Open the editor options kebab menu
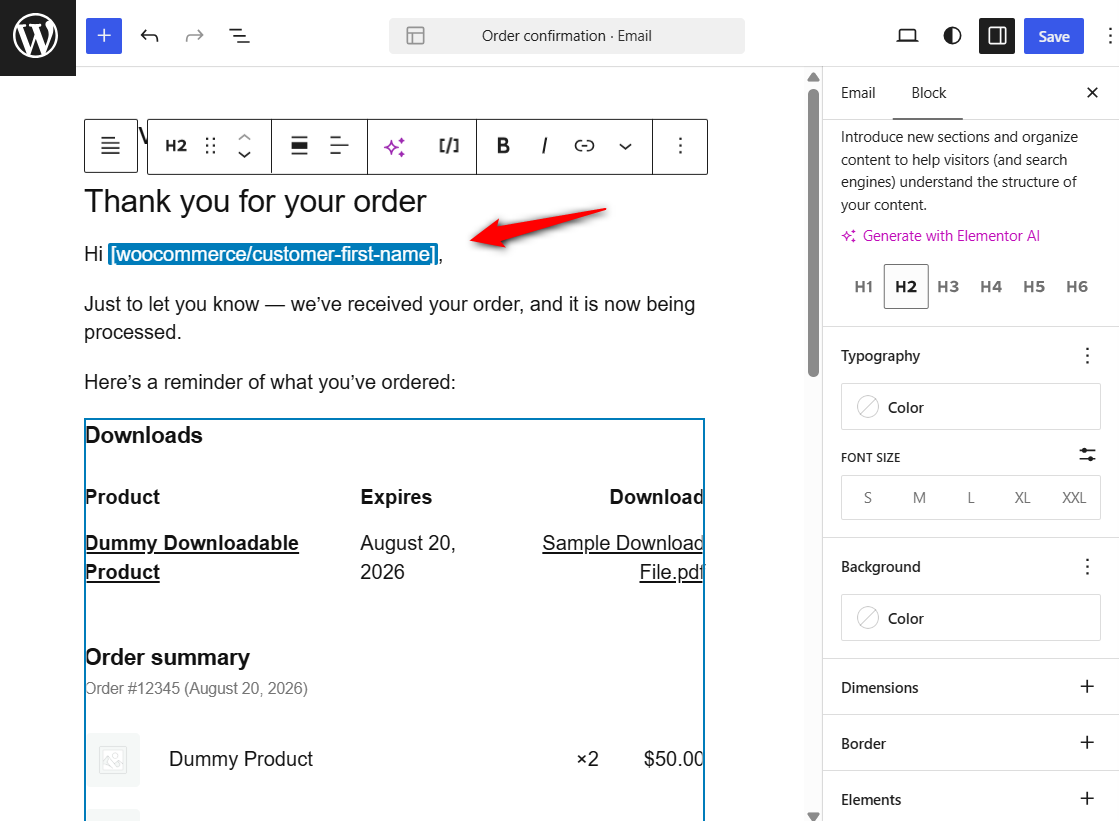The width and height of the screenshot is (1119, 821). coord(1110,36)
